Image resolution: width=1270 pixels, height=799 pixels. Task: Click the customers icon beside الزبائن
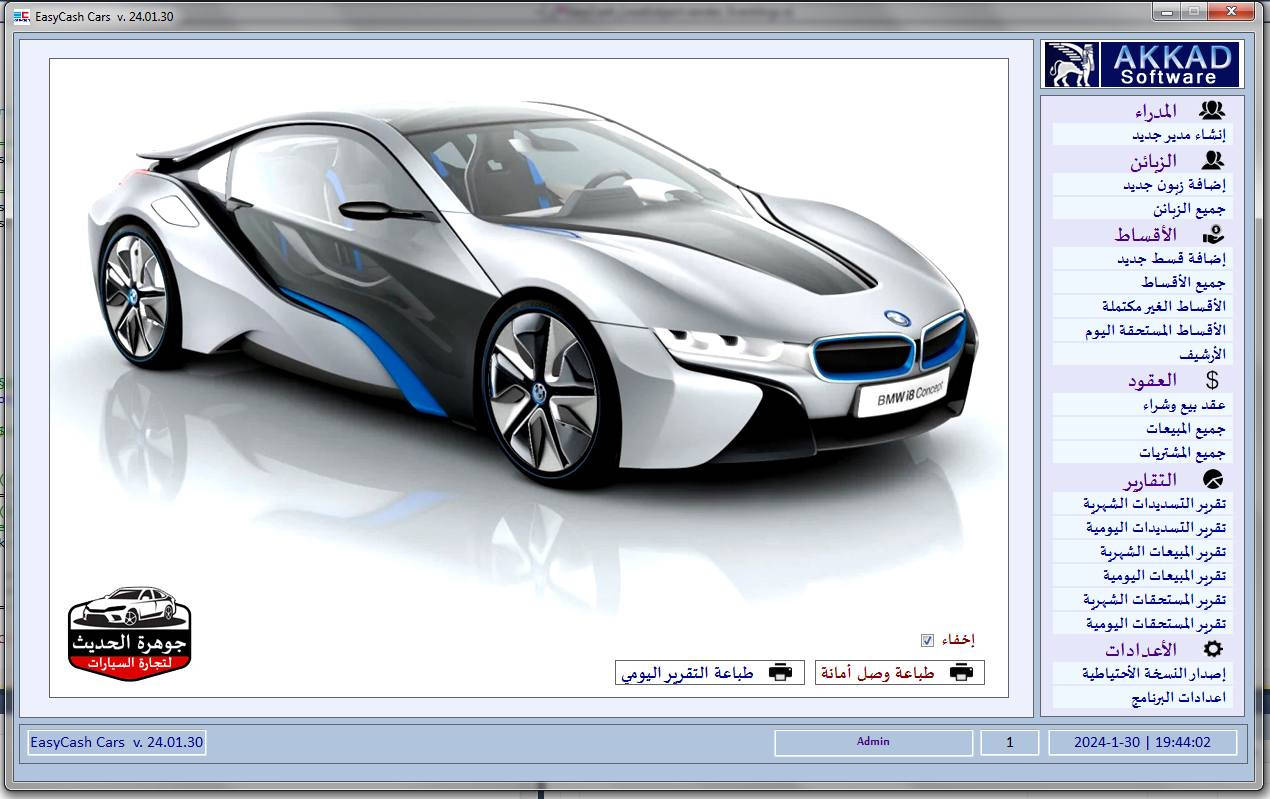point(1212,160)
